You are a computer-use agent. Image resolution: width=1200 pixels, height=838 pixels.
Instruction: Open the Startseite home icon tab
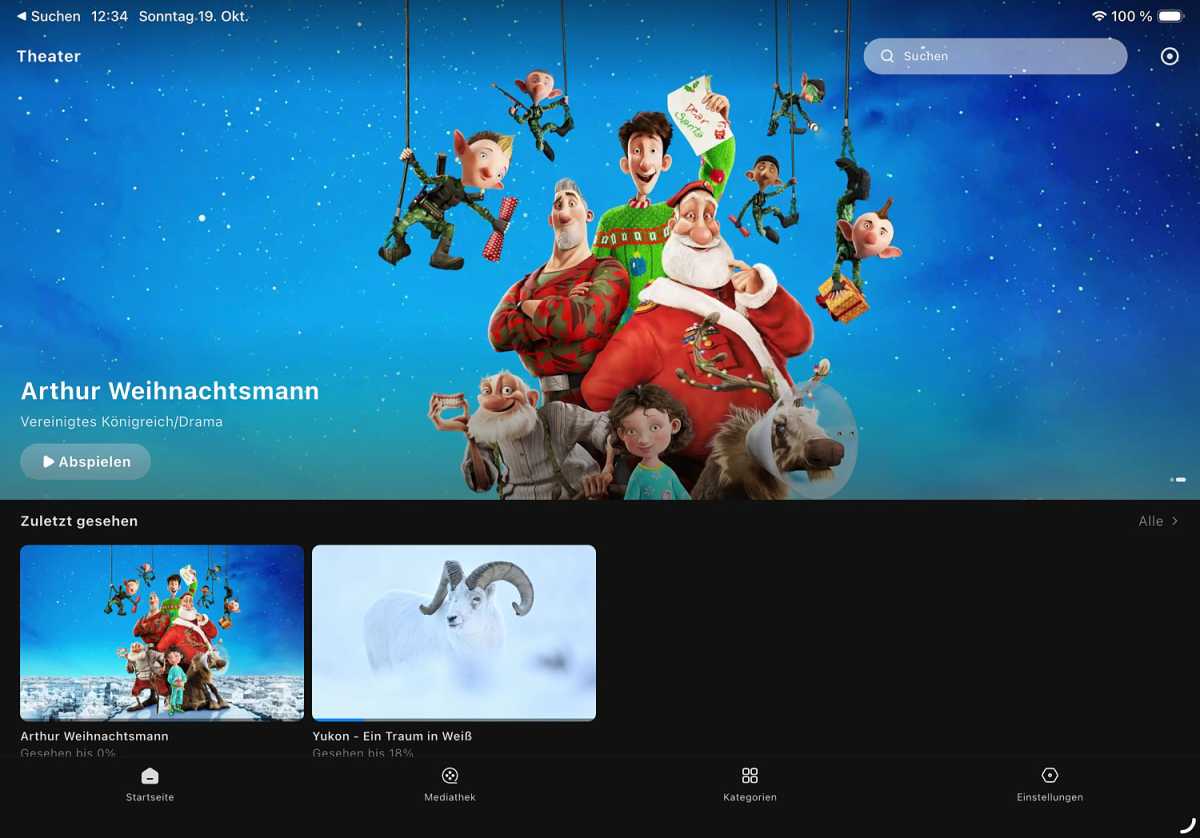click(x=150, y=776)
